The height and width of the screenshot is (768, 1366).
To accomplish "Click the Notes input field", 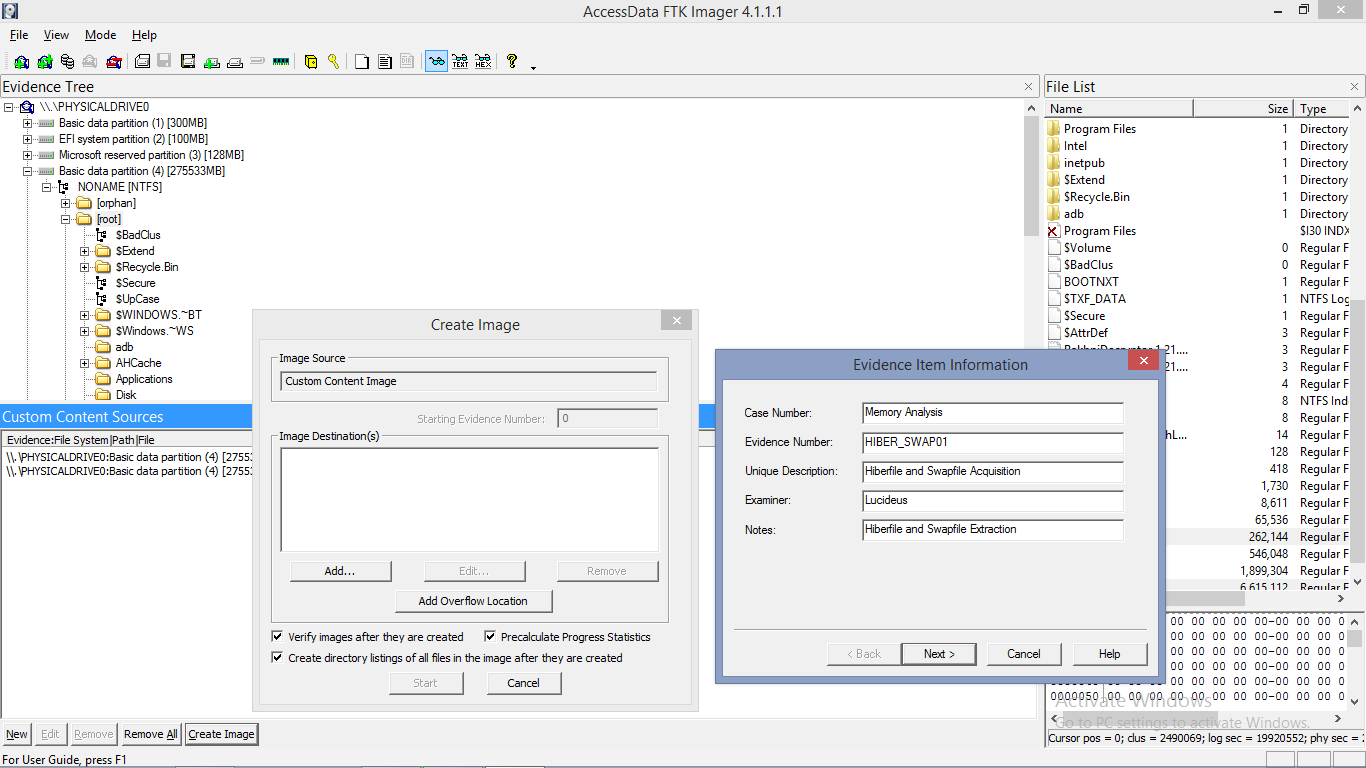I will [x=993, y=530].
